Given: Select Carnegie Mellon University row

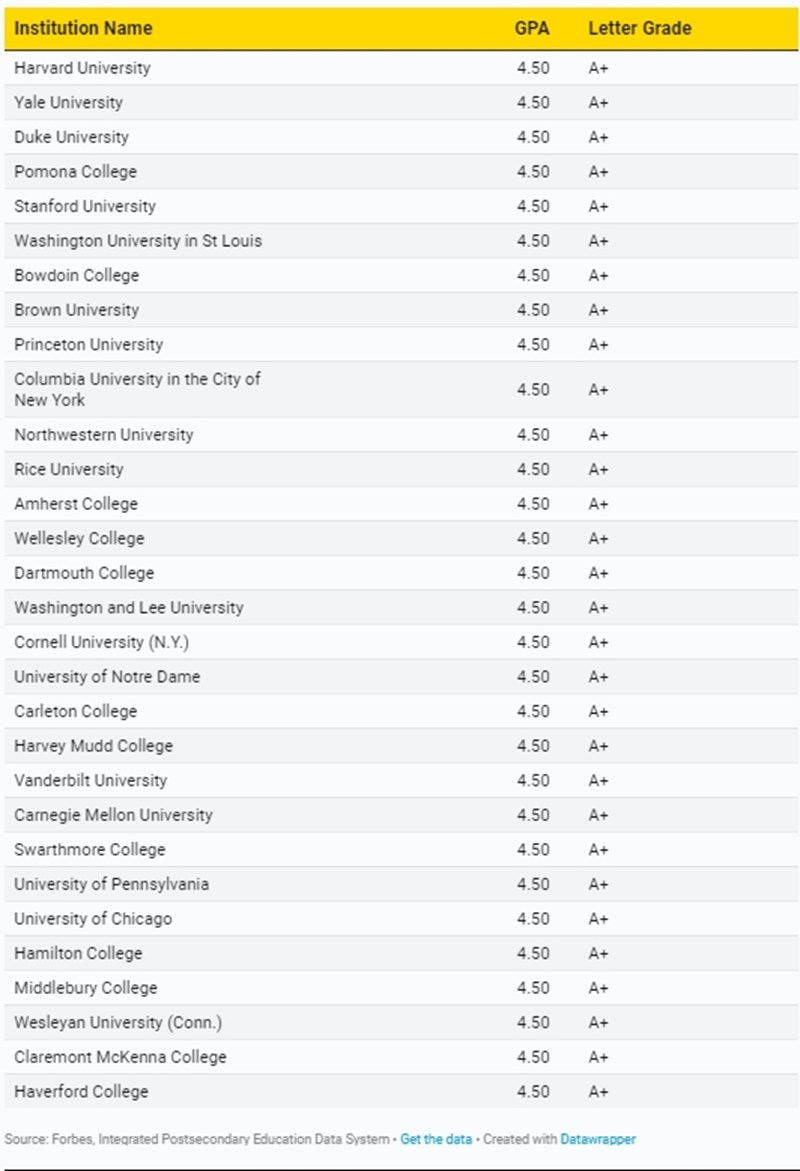Looking at the screenshot, I should [113, 815].
